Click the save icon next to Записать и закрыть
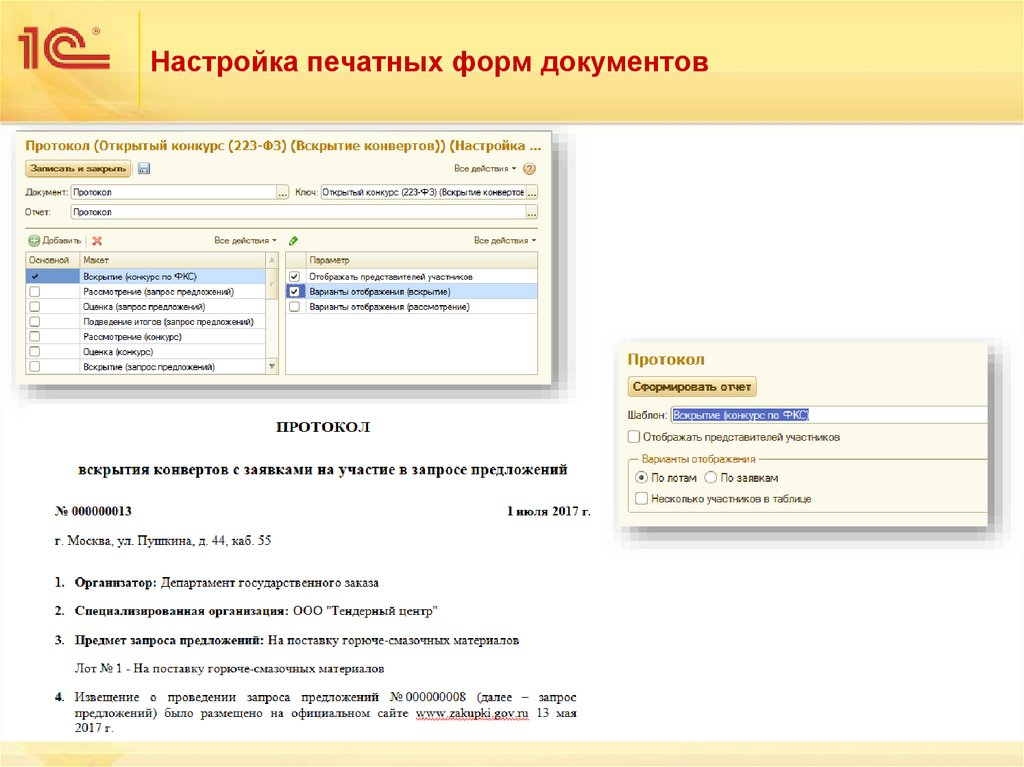 [142, 167]
